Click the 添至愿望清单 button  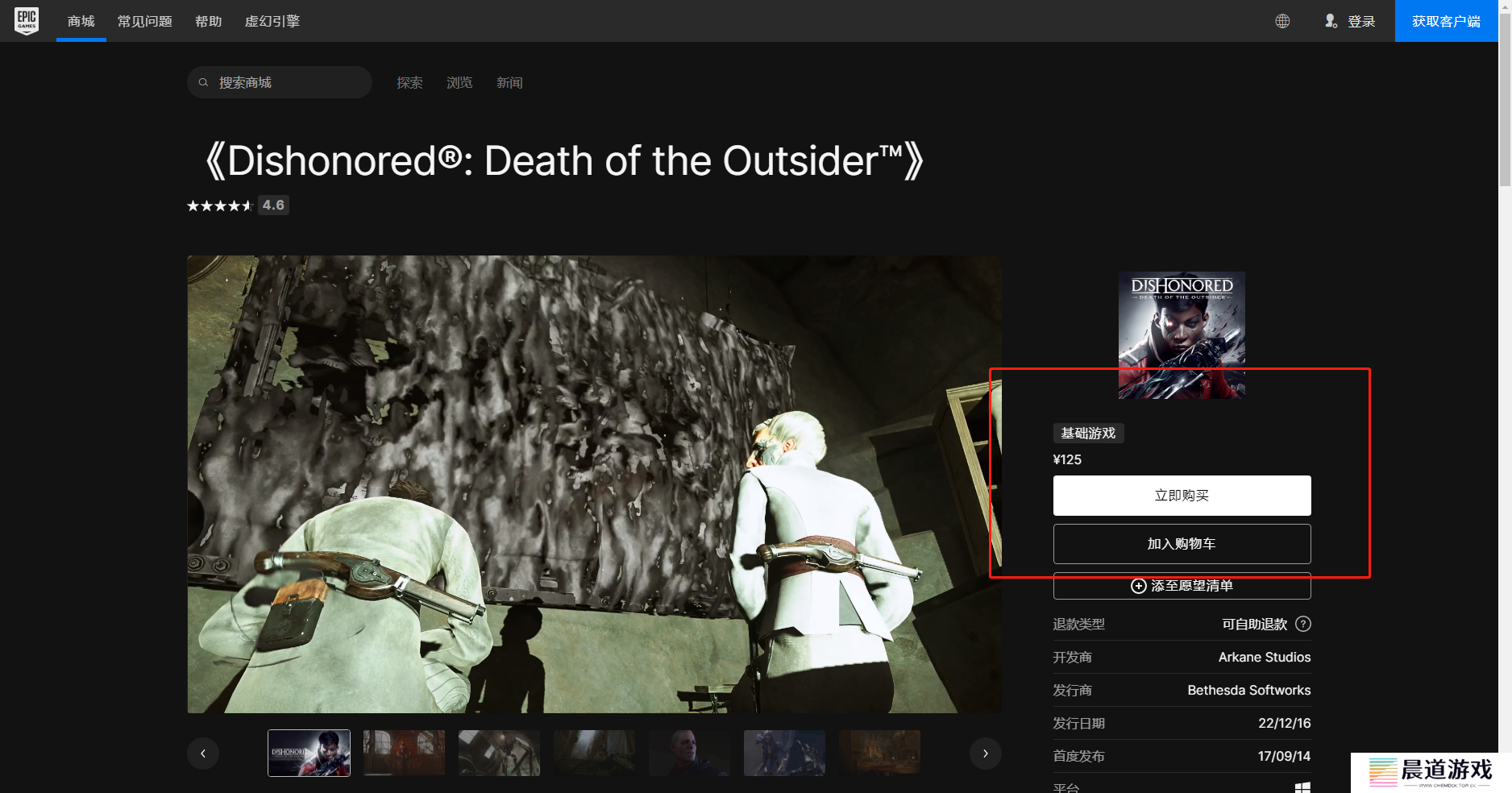(x=1182, y=586)
